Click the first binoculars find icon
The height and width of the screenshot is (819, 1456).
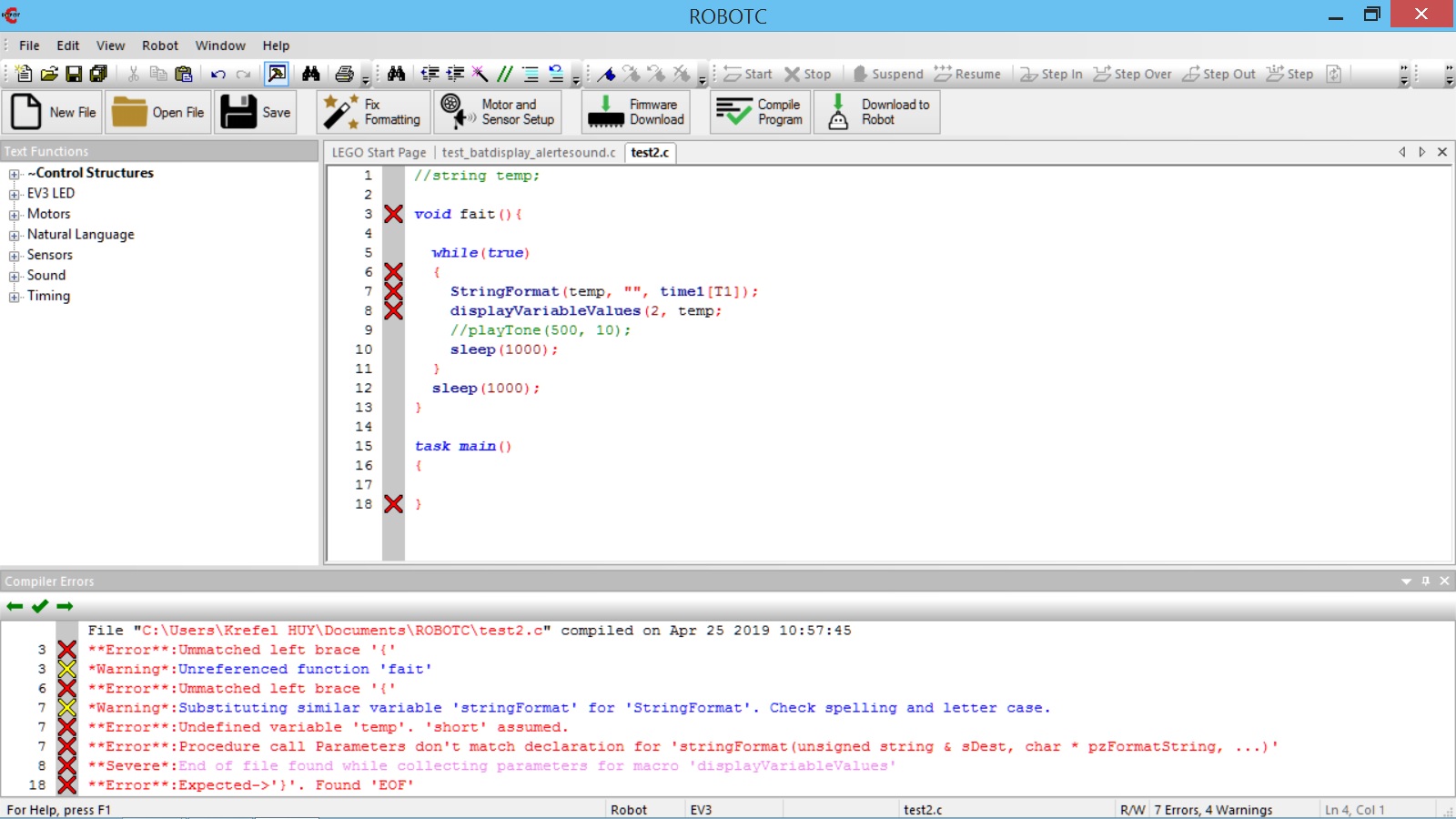pyautogui.click(x=311, y=74)
